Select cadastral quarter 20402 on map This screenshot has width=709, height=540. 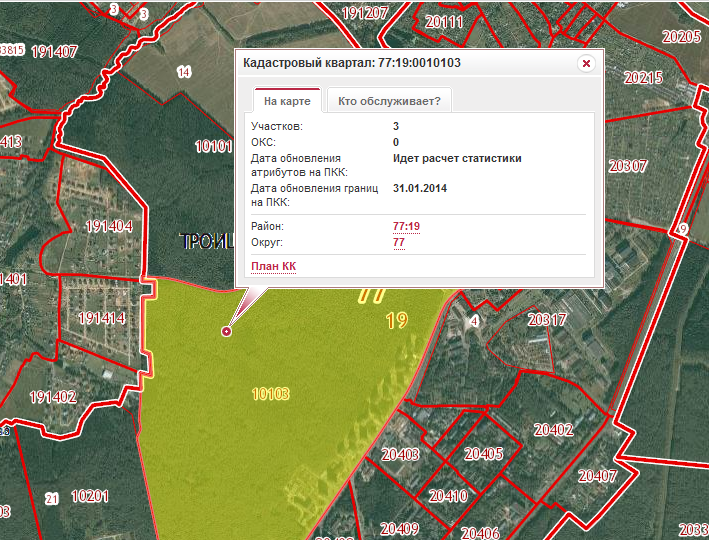tap(553, 429)
